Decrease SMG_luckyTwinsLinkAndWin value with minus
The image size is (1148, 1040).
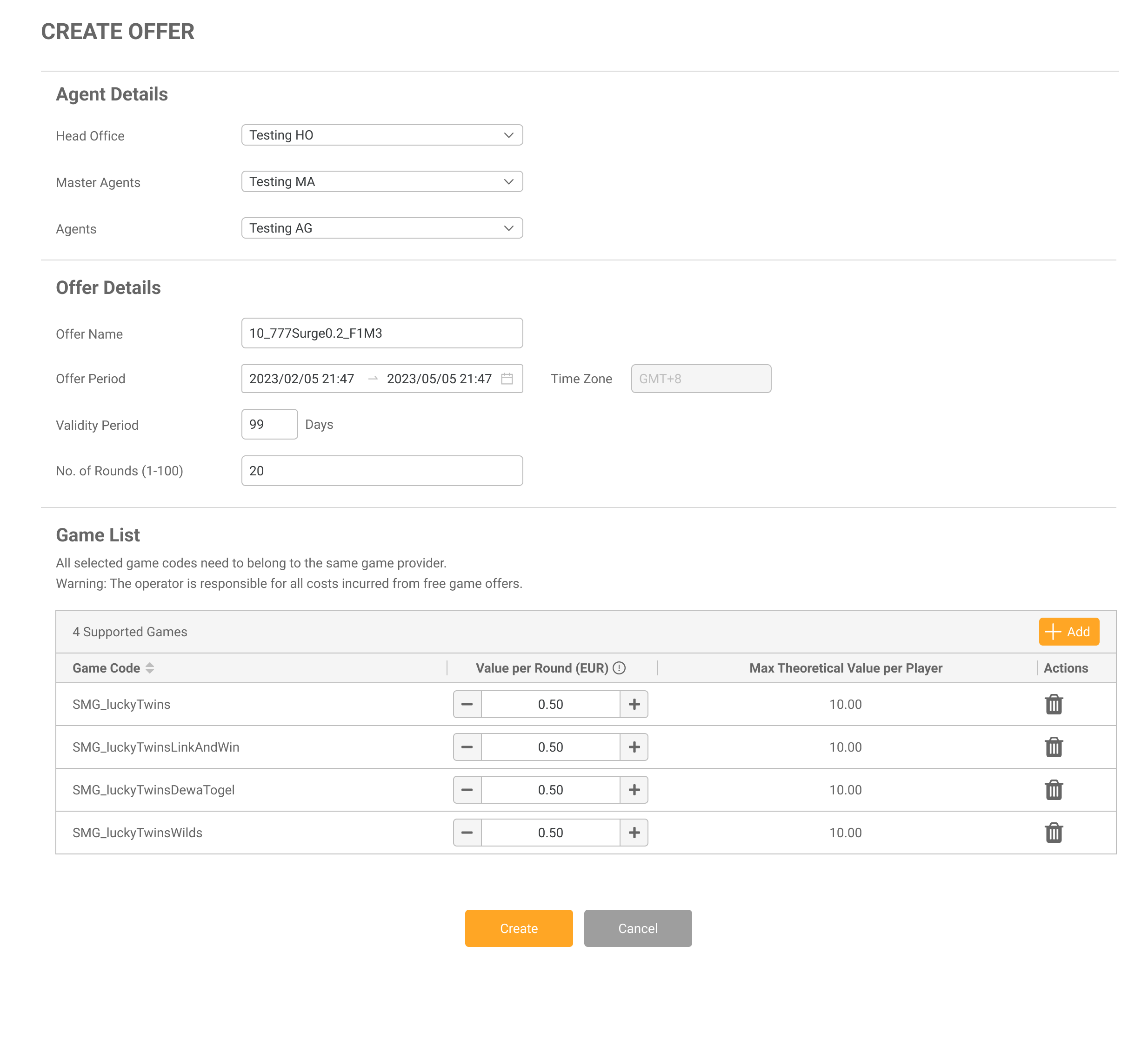click(467, 747)
